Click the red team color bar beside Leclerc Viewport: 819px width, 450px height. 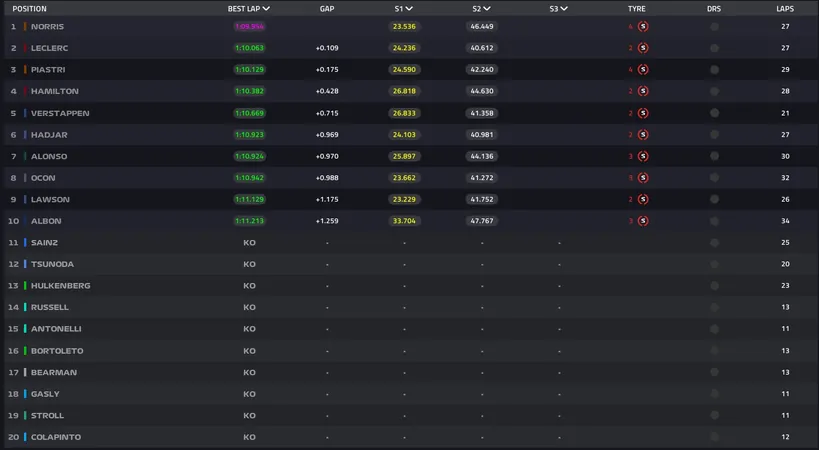(x=25, y=48)
